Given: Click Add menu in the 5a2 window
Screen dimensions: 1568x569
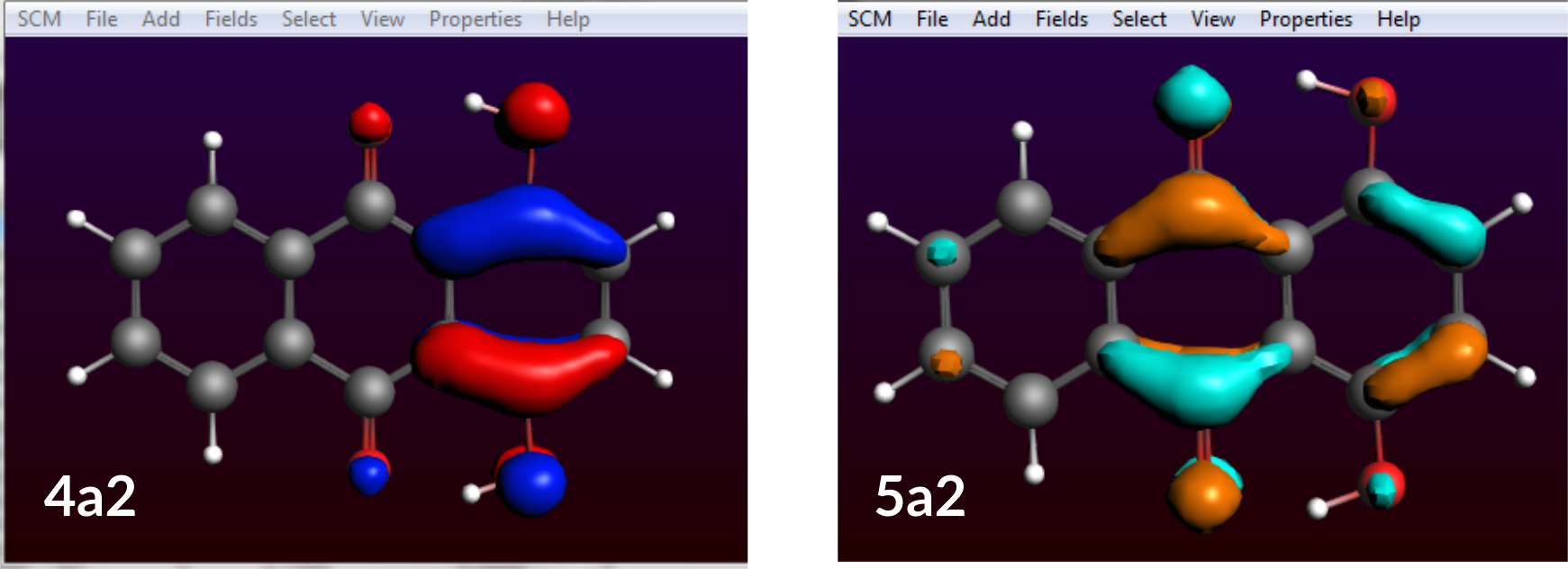Looking at the screenshot, I should pyautogui.click(x=991, y=19).
